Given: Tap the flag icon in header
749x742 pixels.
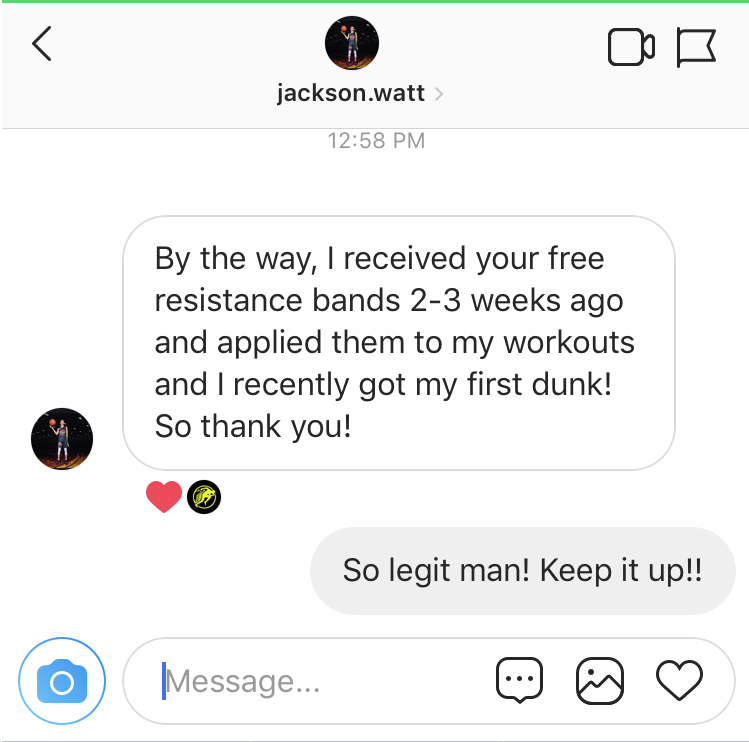Looking at the screenshot, I should click(696, 47).
